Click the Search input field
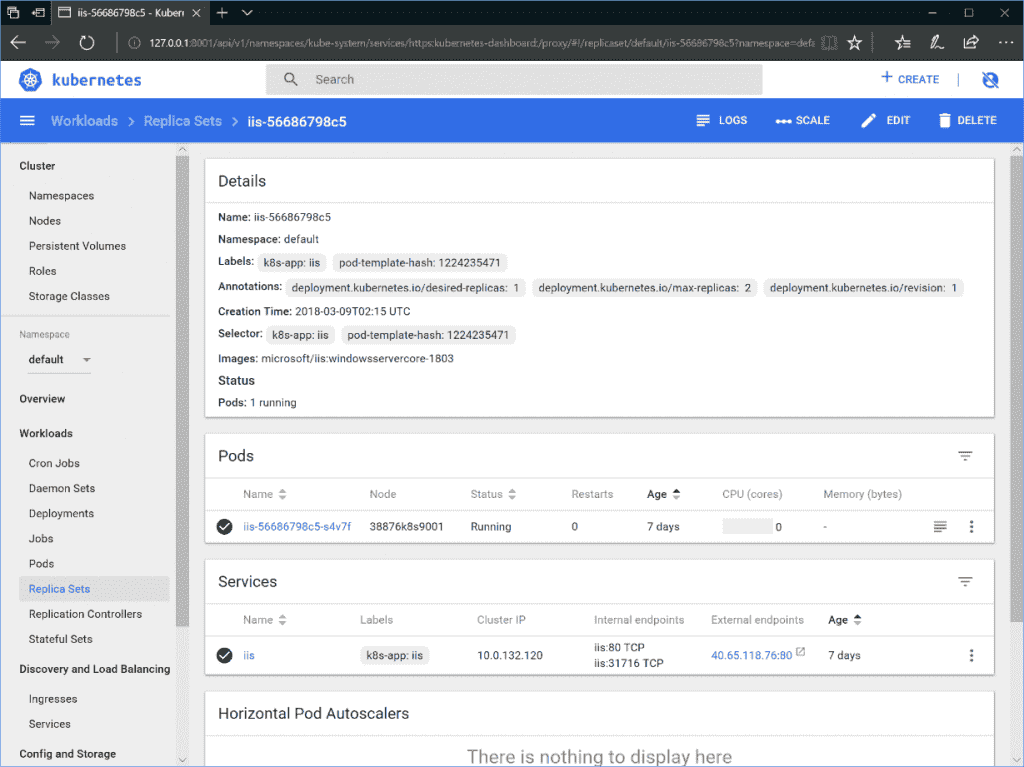This screenshot has width=1024, height=767. pyautogui.click(x=514, y=79)
